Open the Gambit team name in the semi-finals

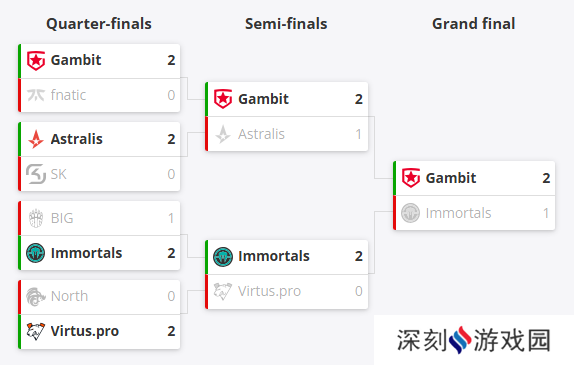point(263,99)
